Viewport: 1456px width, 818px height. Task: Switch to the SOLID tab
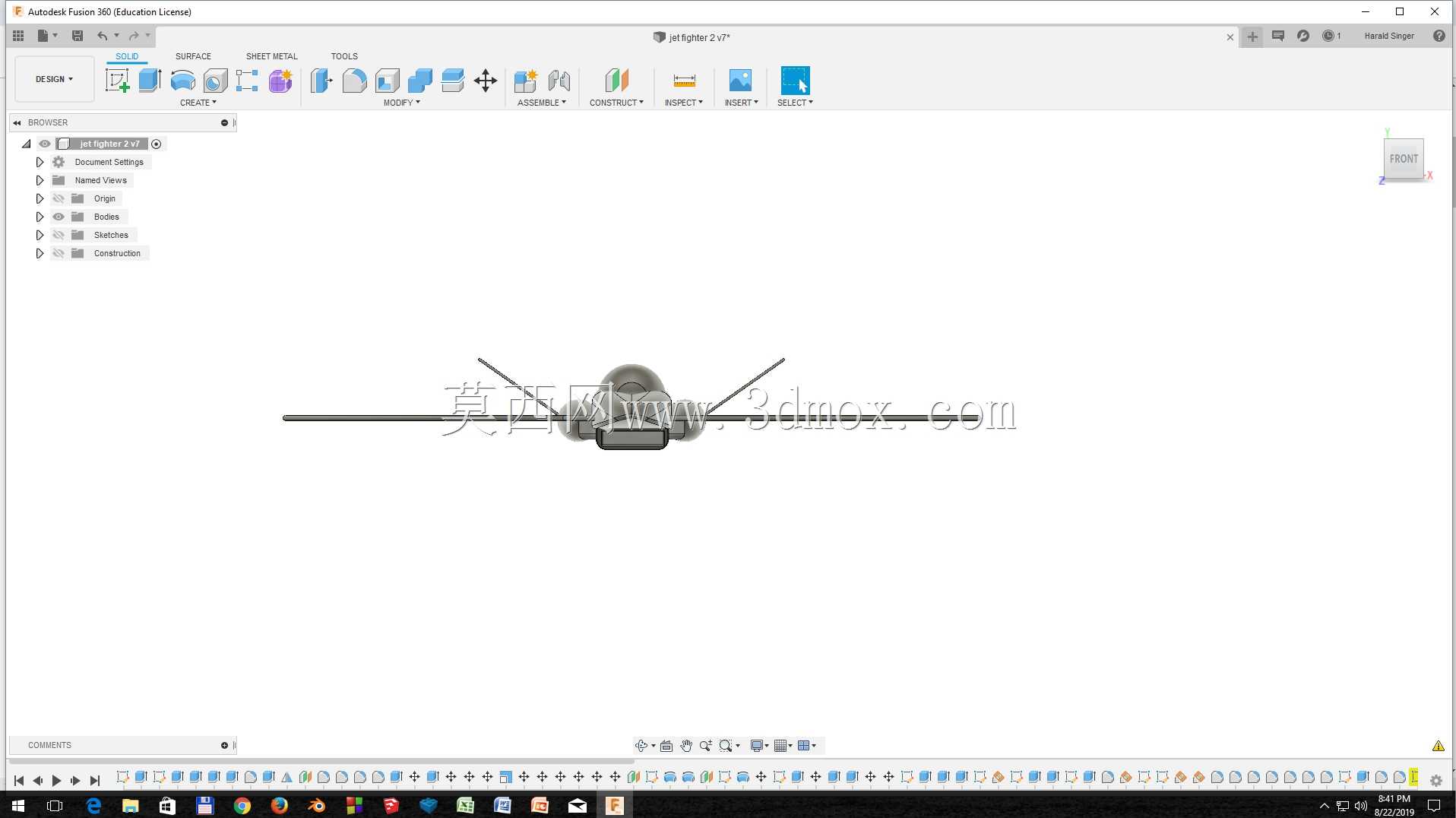pos(127,56)
